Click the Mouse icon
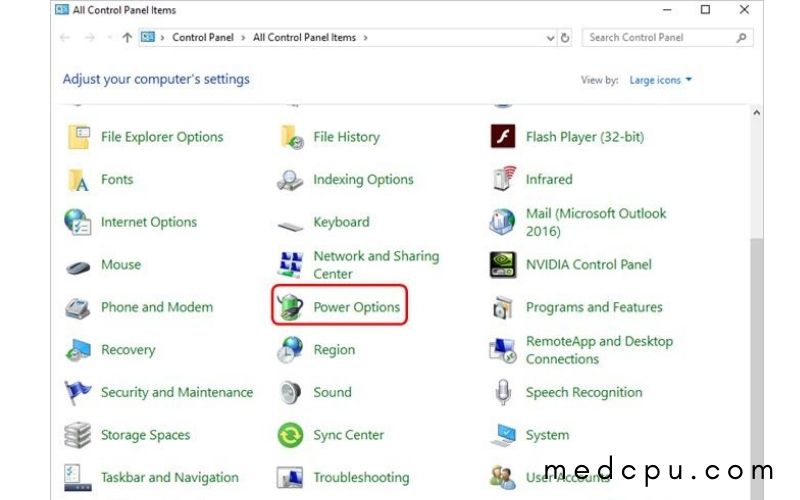800x500 pixels. click(78, 267)
